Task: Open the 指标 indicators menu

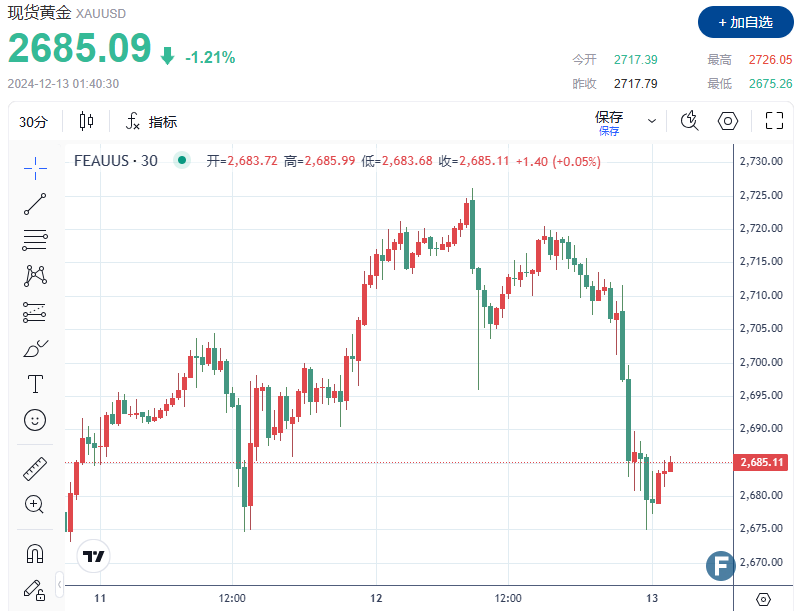Action: pos(152,122)
